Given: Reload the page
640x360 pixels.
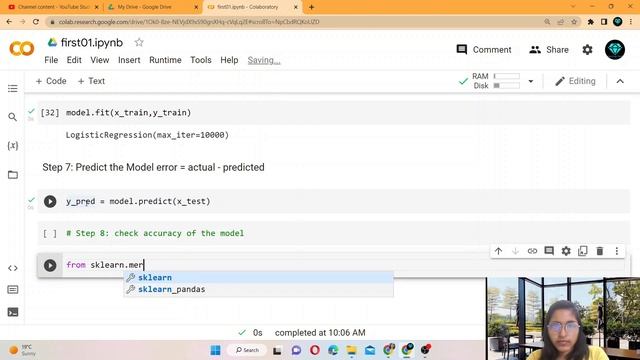Looking at the screenshot, I should coord(36,22).
